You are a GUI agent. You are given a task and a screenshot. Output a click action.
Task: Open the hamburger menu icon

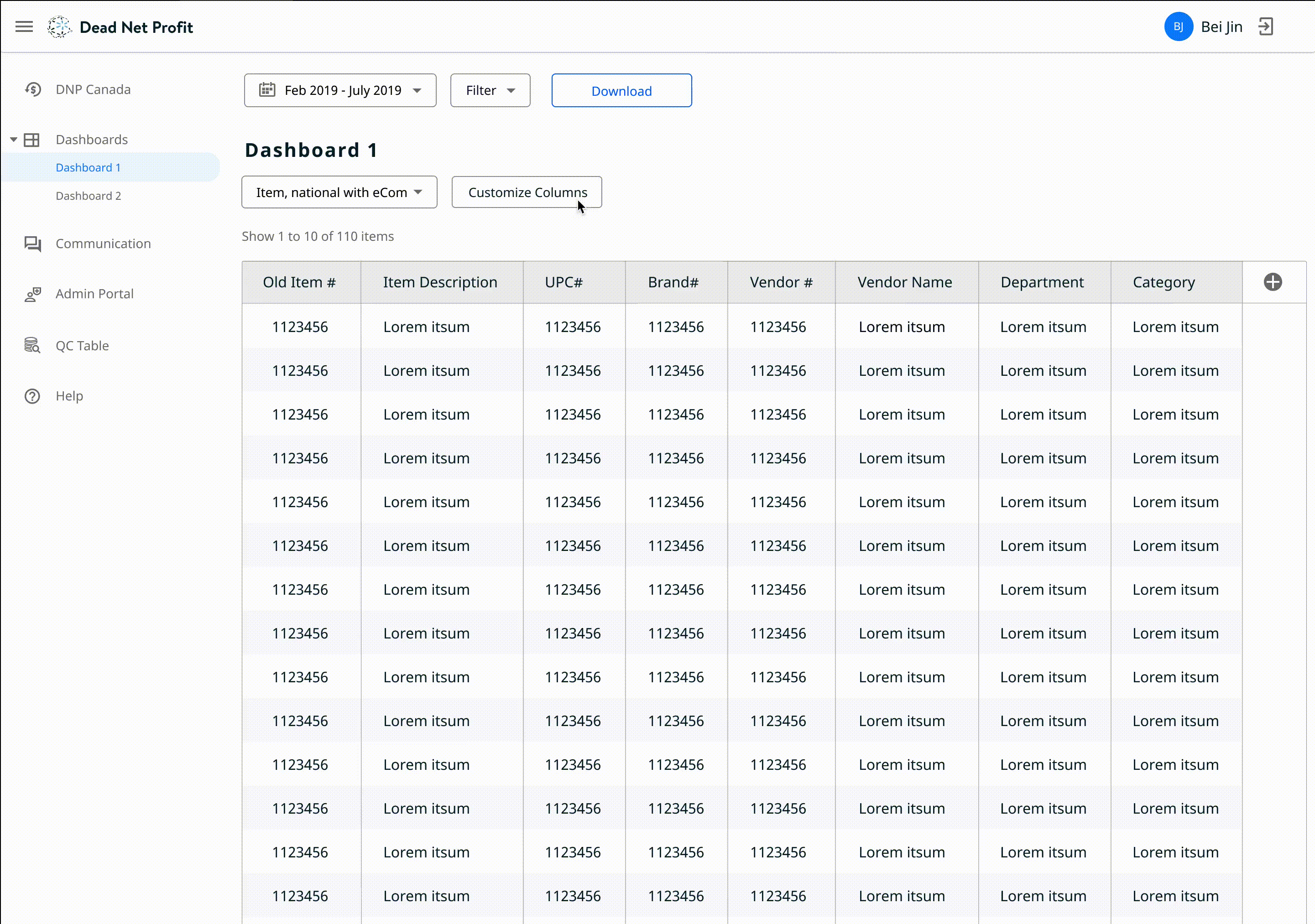(24, 27)
